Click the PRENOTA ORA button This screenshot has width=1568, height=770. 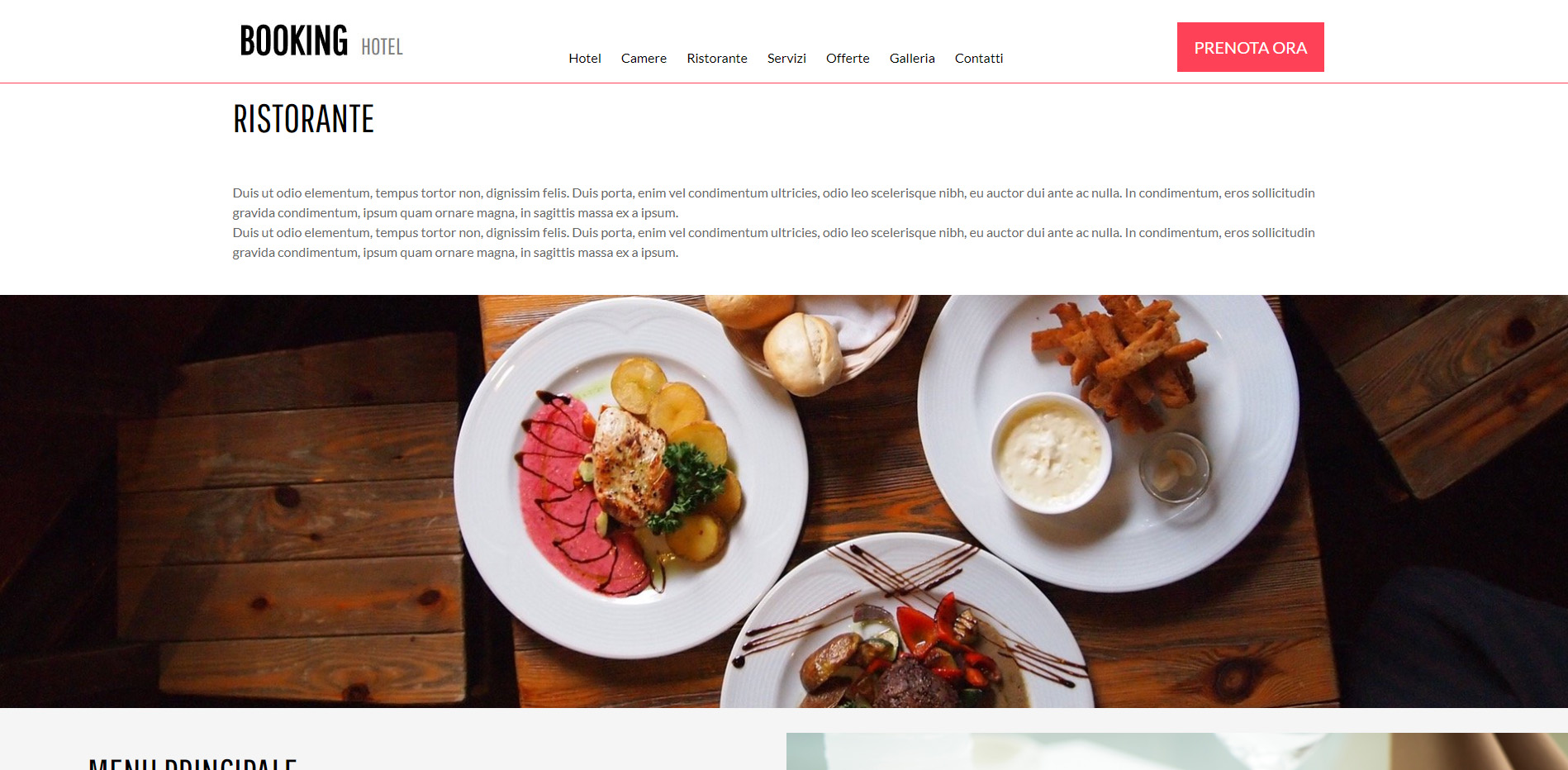1250,47
